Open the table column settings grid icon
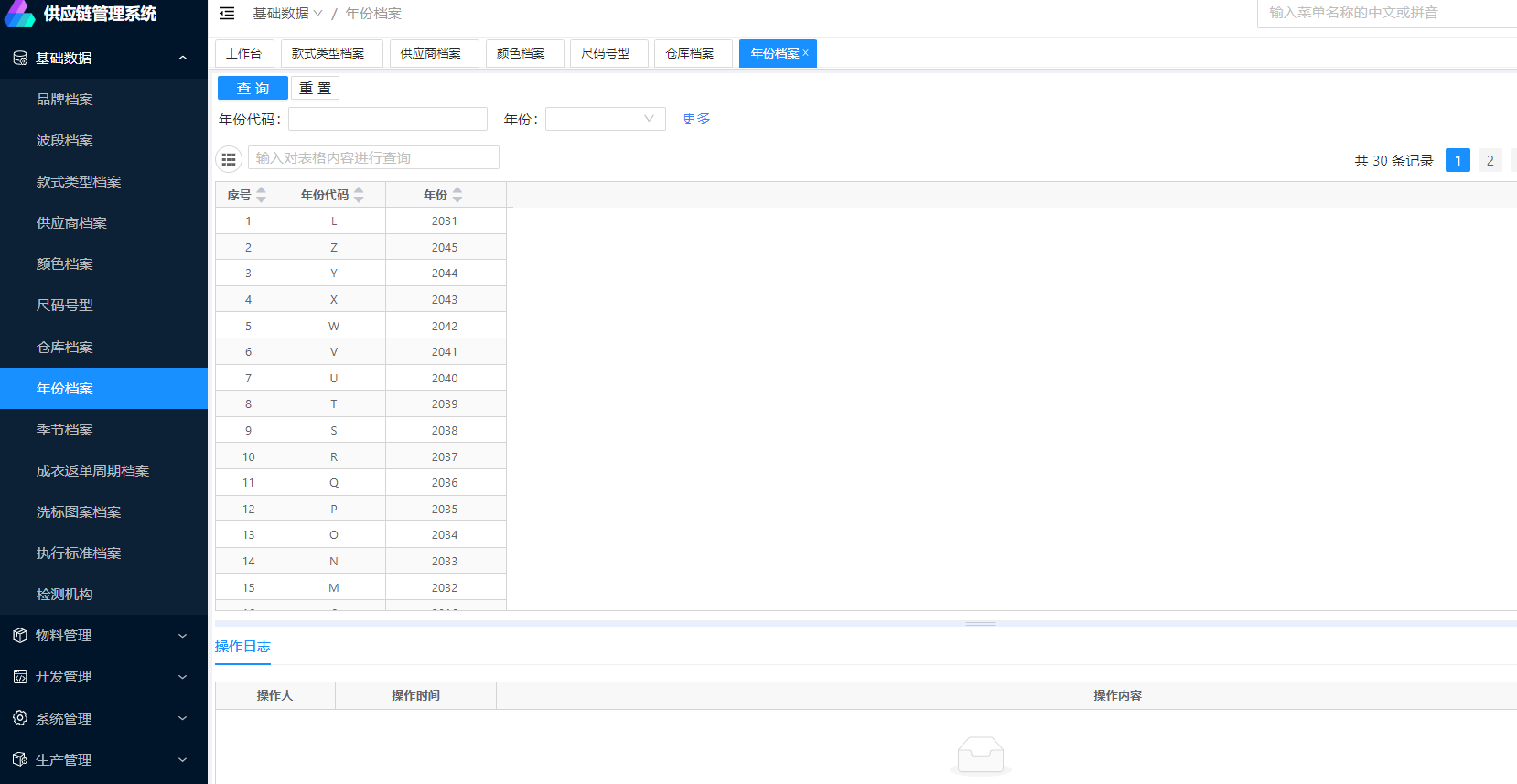Screen dimensions: 1517x784 [229, 159]
